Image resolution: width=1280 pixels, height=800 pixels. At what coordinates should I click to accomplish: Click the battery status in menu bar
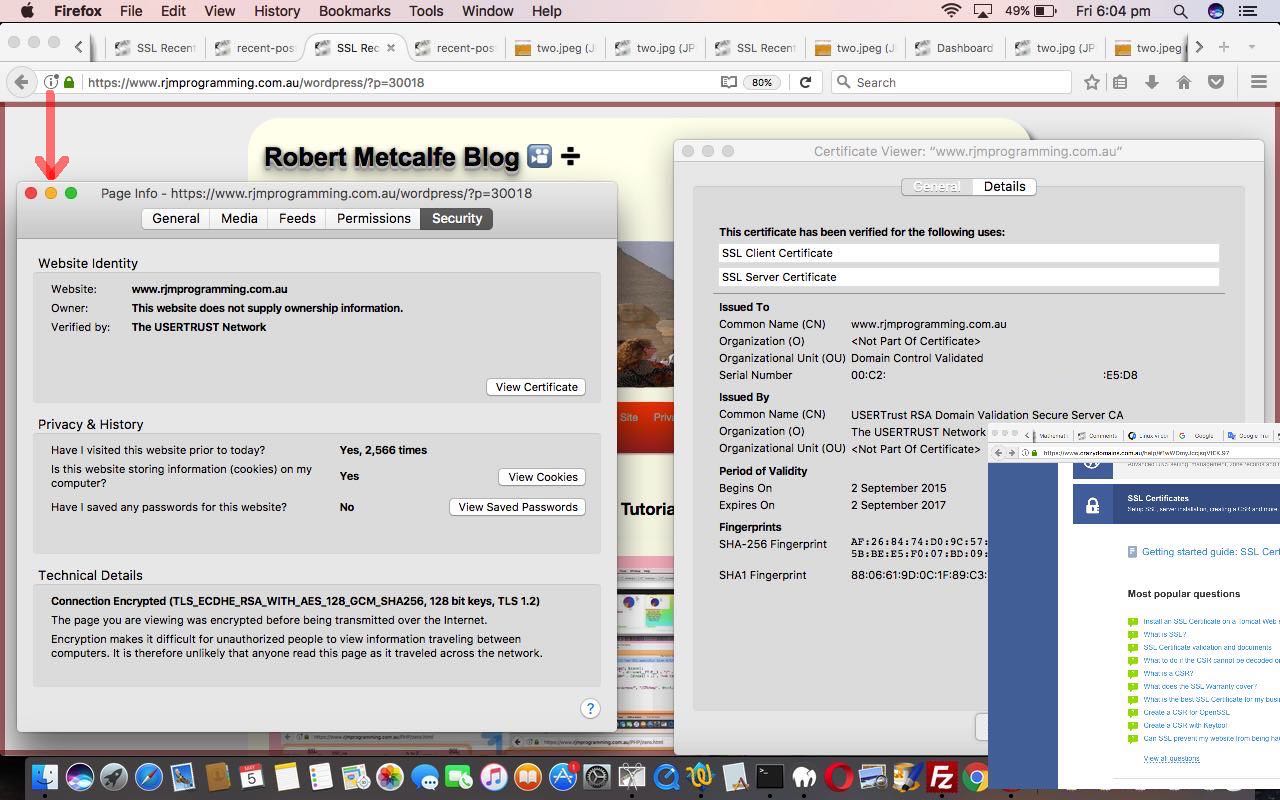(1031, 11)
